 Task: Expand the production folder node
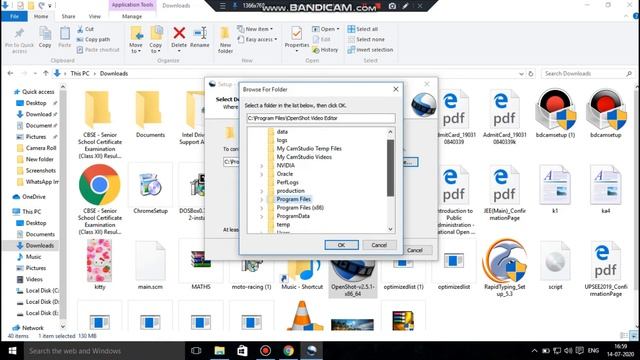[262, 191]
